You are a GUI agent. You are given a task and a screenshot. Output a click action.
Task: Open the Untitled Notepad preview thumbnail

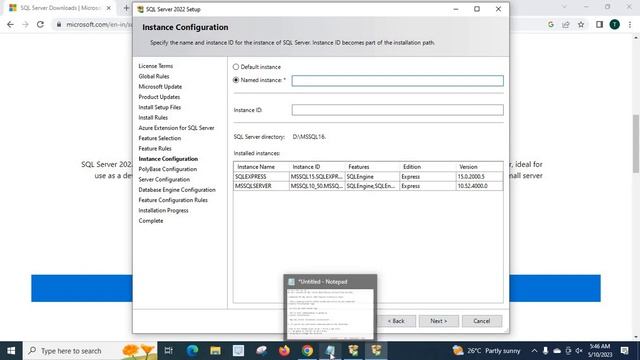point(330,313)
